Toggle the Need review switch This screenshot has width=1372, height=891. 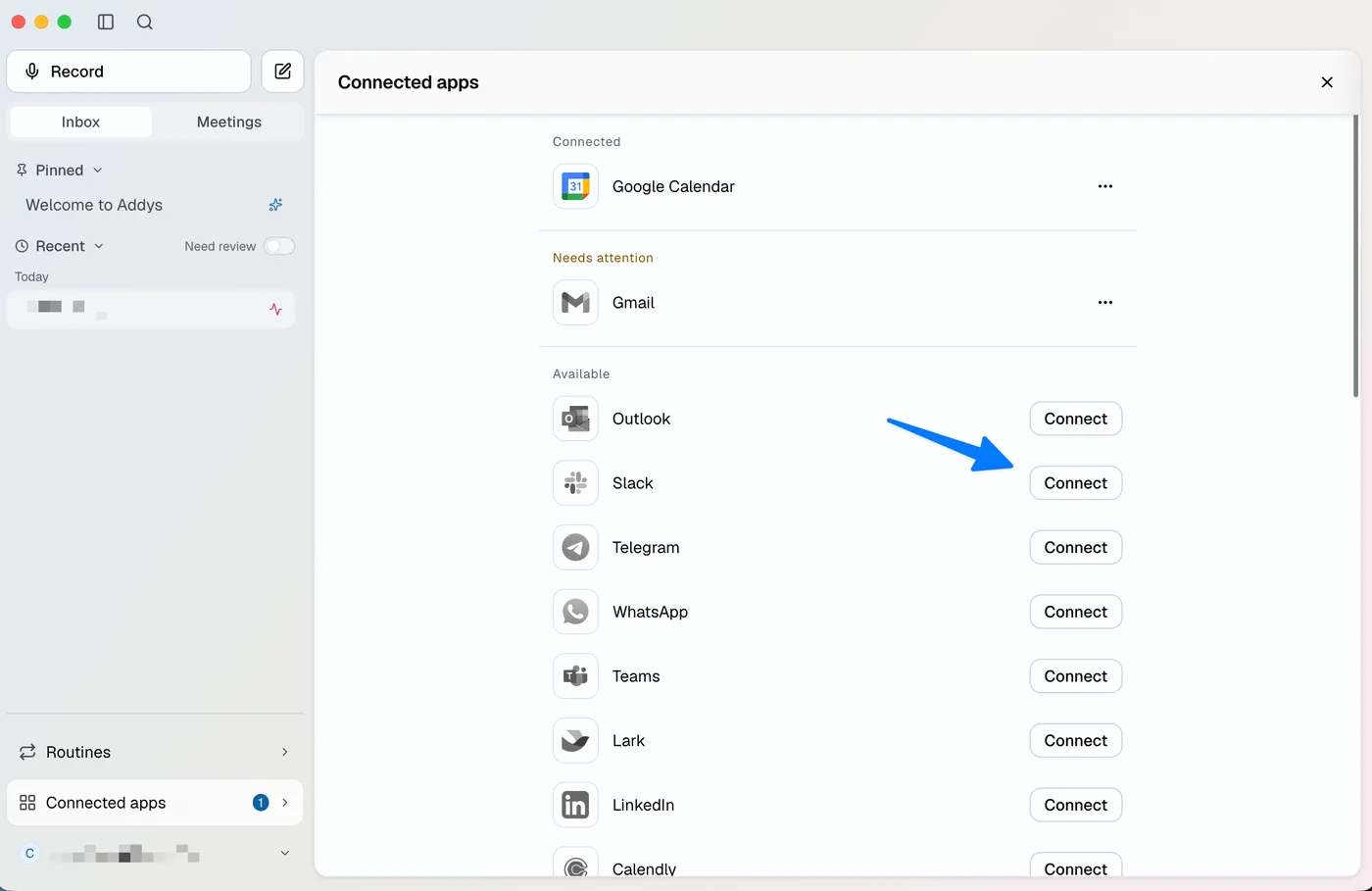[279, 246]
